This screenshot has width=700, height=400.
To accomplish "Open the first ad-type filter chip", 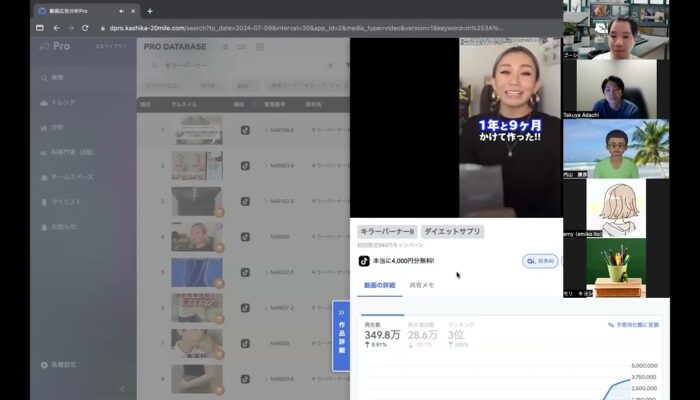I will click(x=163, y=85).
